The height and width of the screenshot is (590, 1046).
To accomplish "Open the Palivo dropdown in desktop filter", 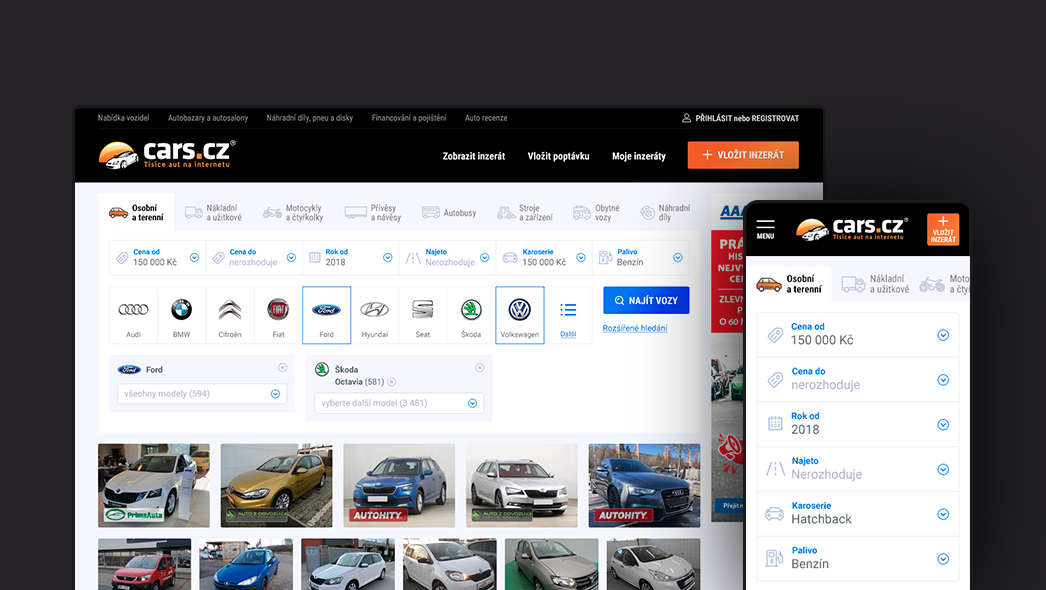I will (x=640, y=258).
